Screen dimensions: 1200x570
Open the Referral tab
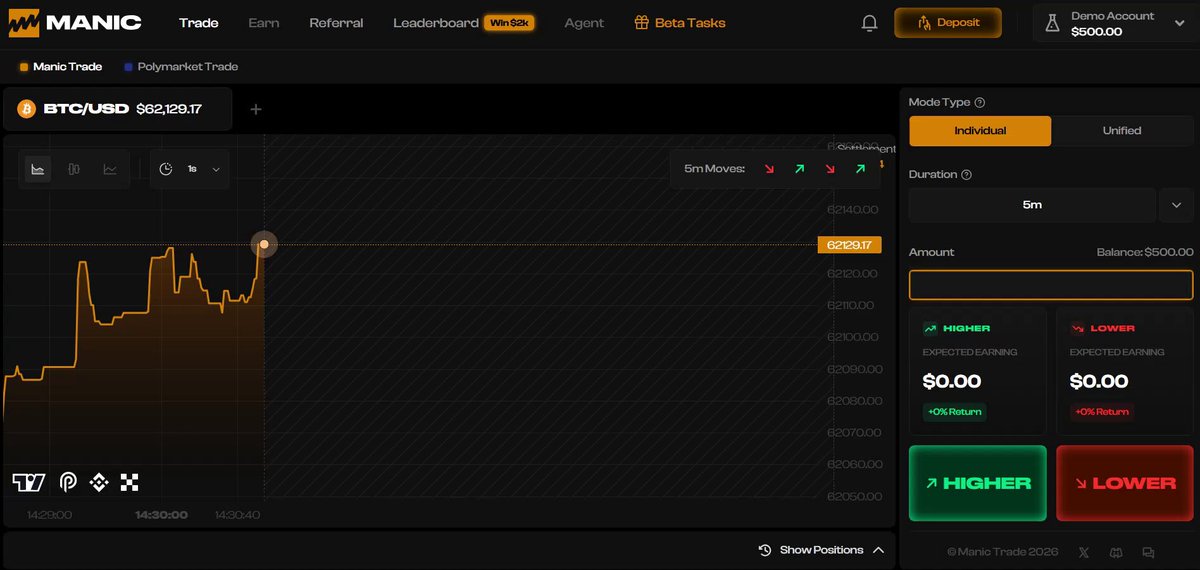pos(336,23)
